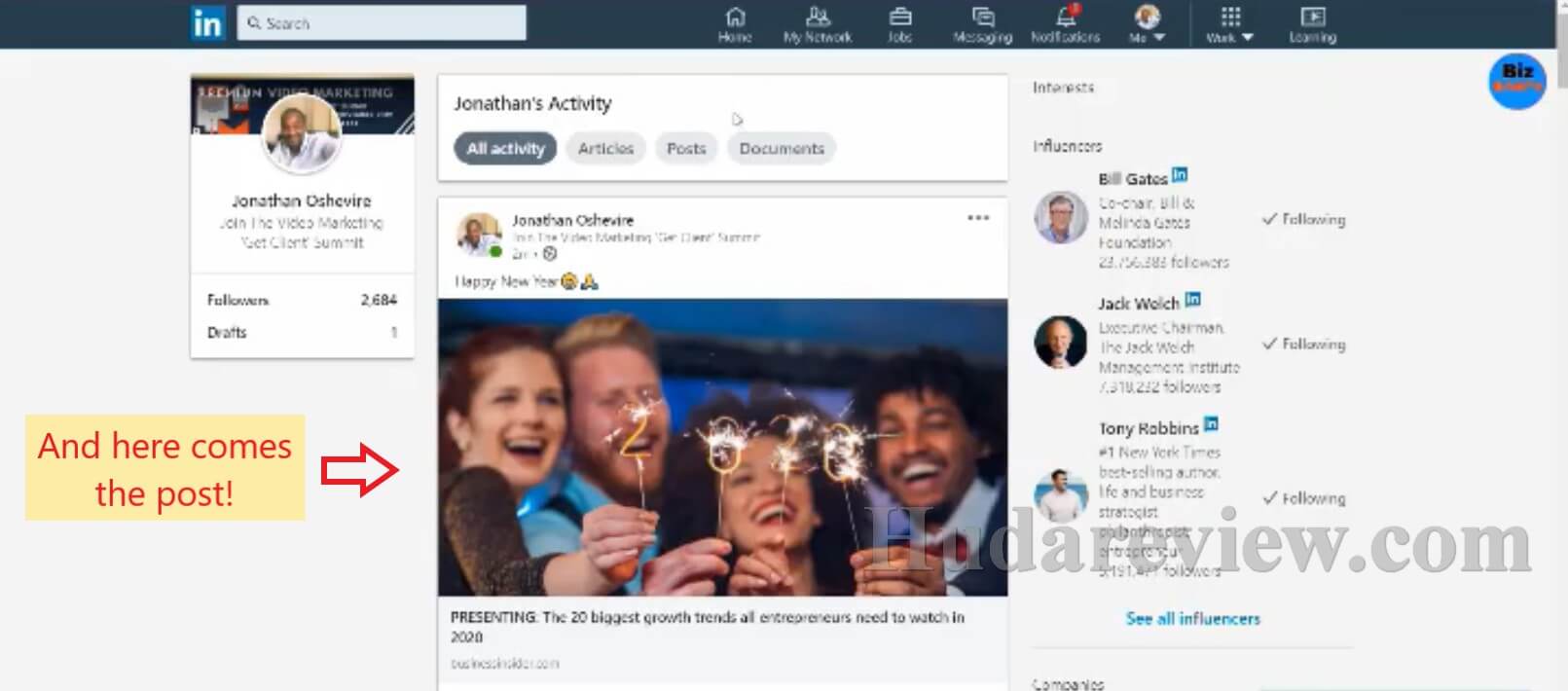Viewport: 1568px width, 691px height.
Task: Click the post author's avatar
Action: pyautogui.click(x=479, y=235)
